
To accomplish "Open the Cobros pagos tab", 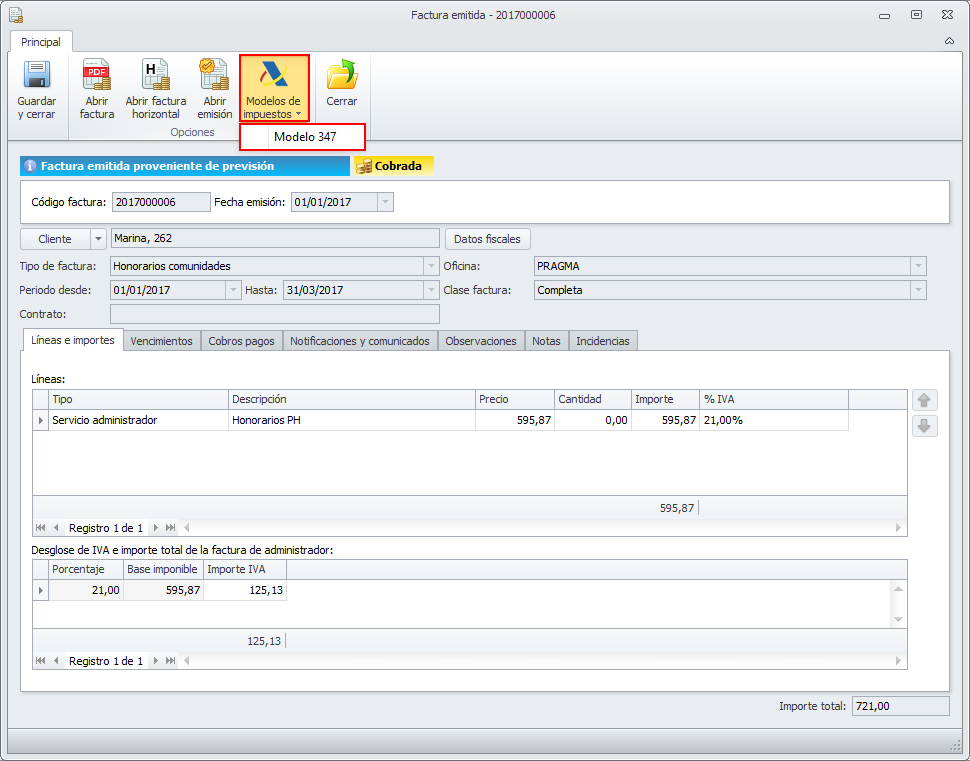I will 241,341.
